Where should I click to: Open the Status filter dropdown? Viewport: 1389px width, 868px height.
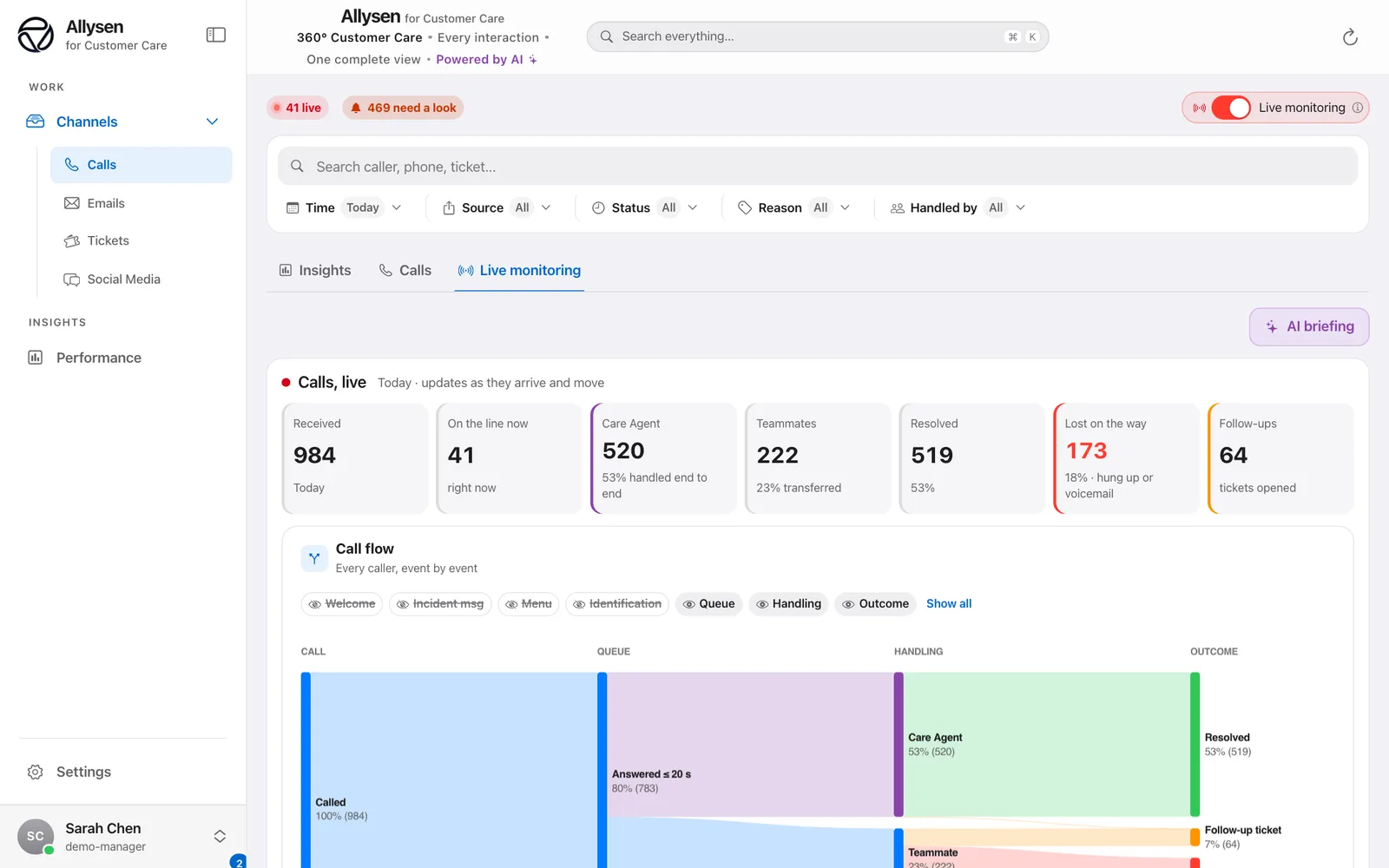pos(645,207)
